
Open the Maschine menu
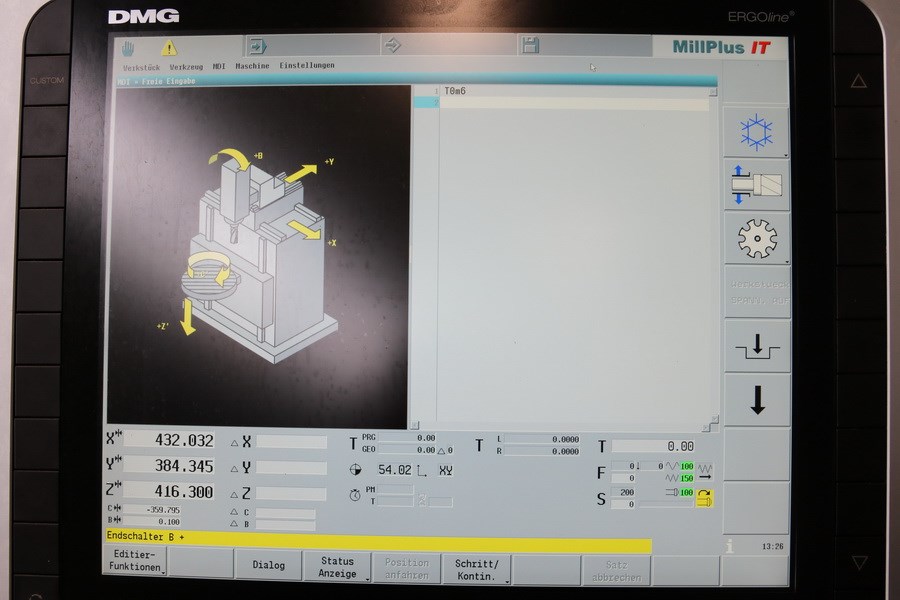(x=252, y=66)
